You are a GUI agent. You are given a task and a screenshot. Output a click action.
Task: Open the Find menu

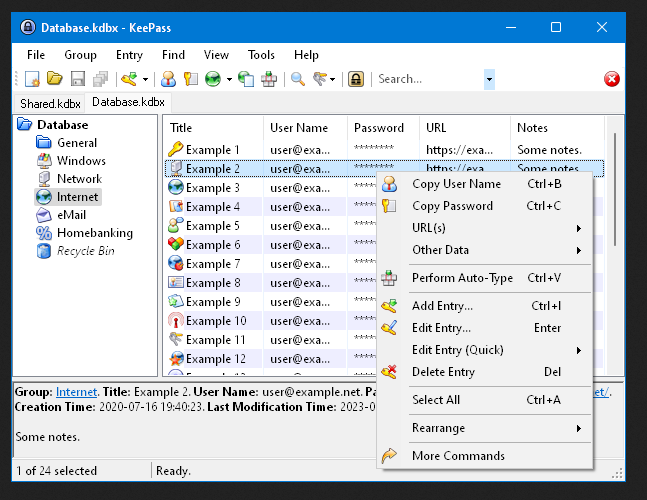[x=173, y=55]
